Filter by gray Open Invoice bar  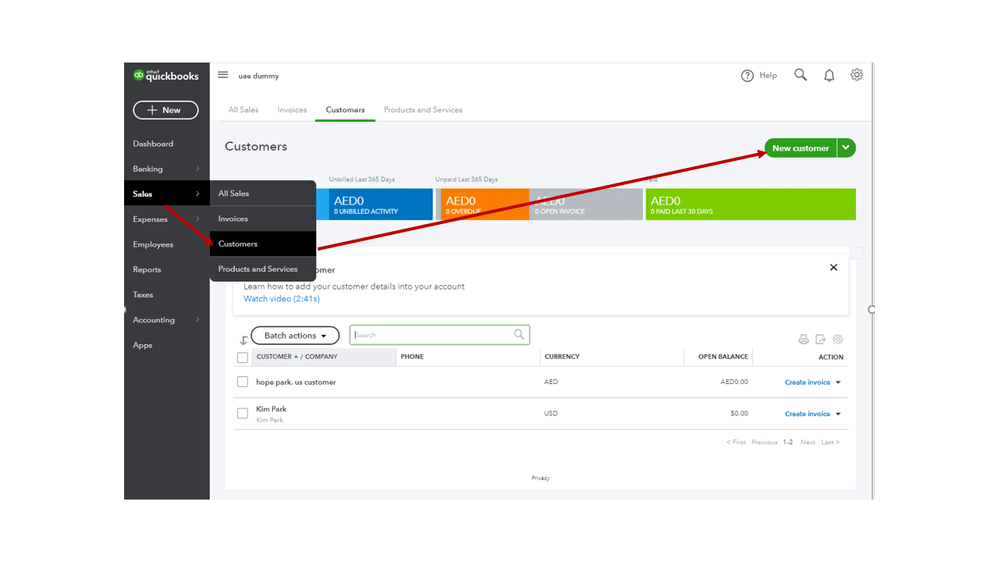tap(586, 204)
